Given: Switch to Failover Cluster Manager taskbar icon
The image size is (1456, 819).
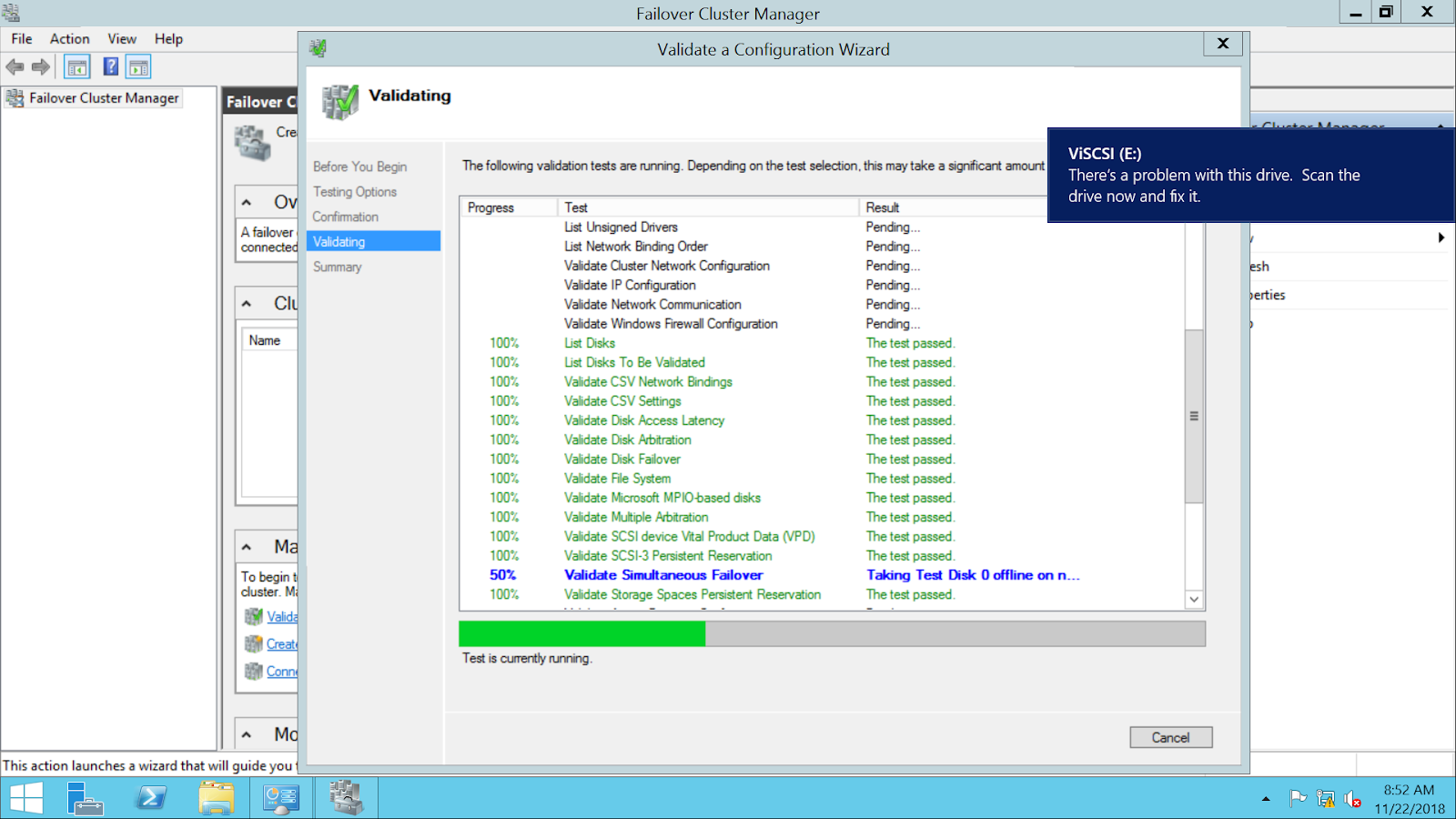Looking at the screenshot, I should tap(347, 799).
